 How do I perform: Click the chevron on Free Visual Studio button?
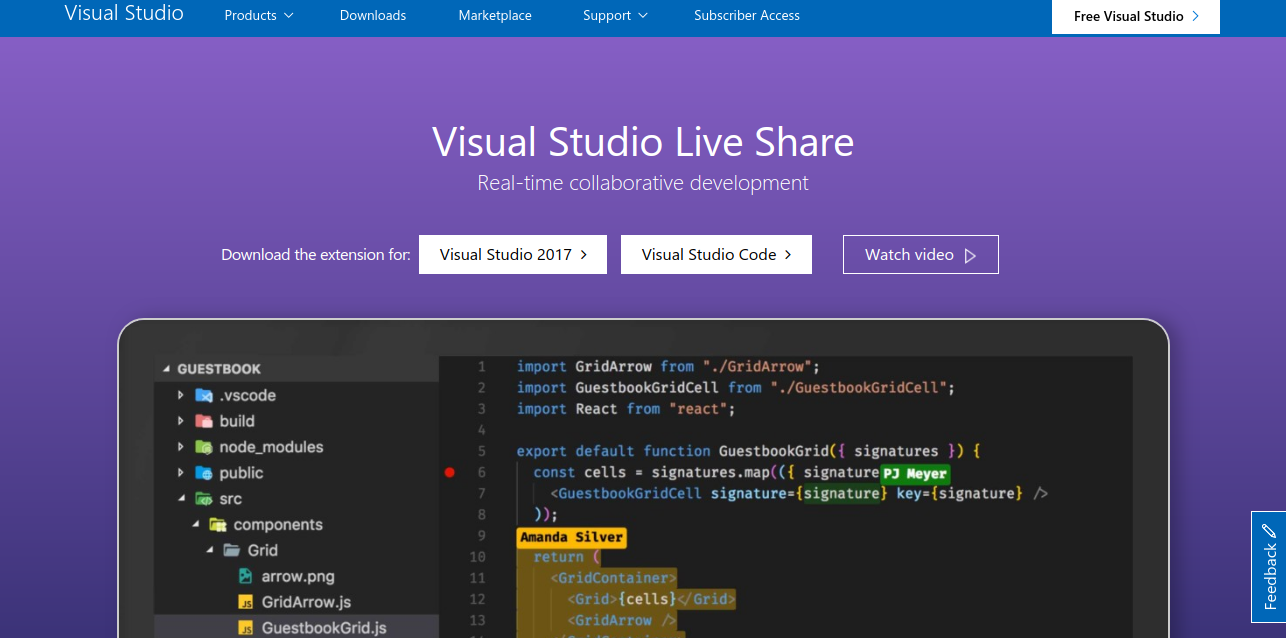(1196, 16)
